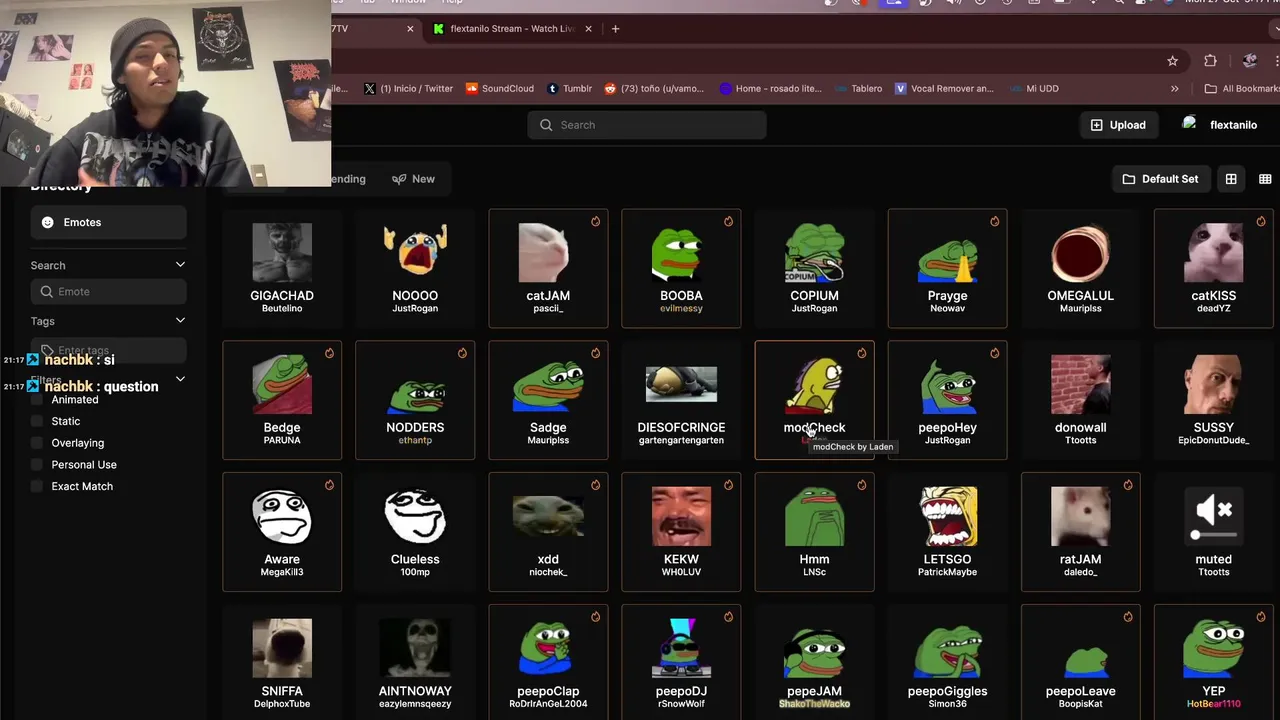Open the pepeJAM emote

coord(814,662)
